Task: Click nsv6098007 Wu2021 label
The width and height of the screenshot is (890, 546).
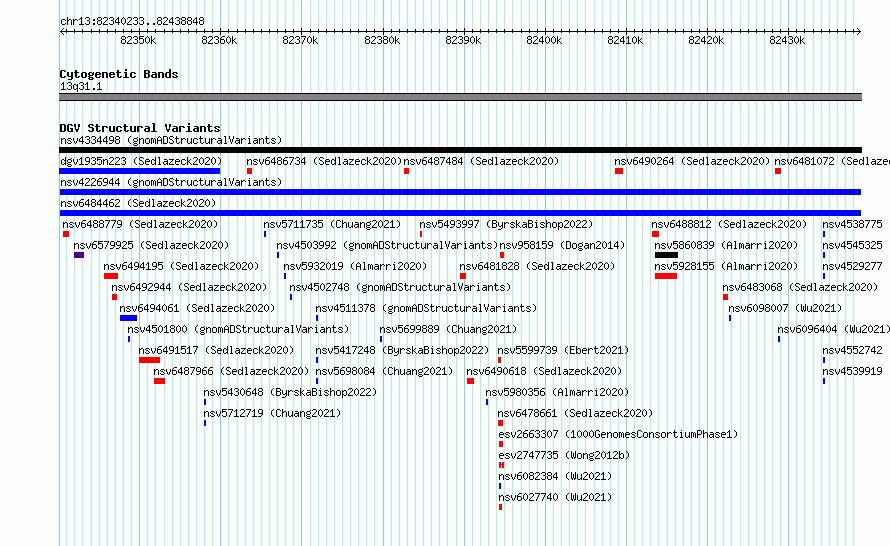Action: click(785, 308)
